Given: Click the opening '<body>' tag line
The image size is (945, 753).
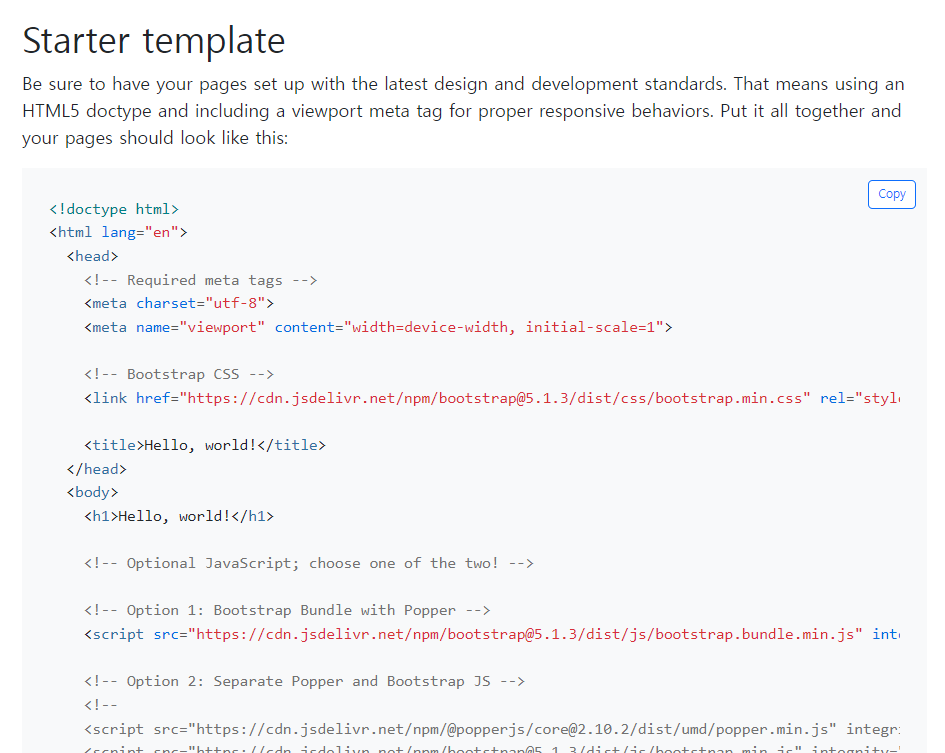Looking at the screenshot, I should coord(92,493).
